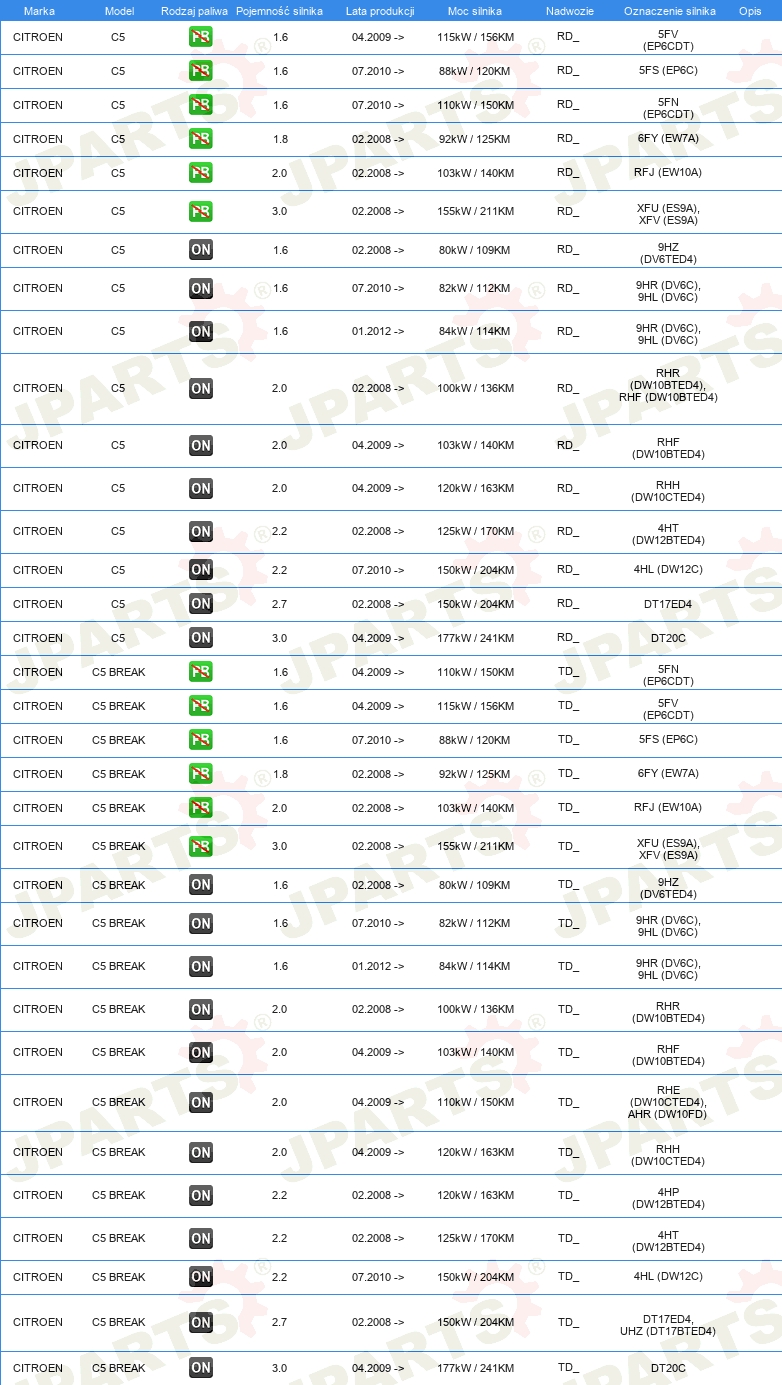Click the Lata produkcji column header
This screenshot has height=1385, width=782.
[x=380, y=10]
